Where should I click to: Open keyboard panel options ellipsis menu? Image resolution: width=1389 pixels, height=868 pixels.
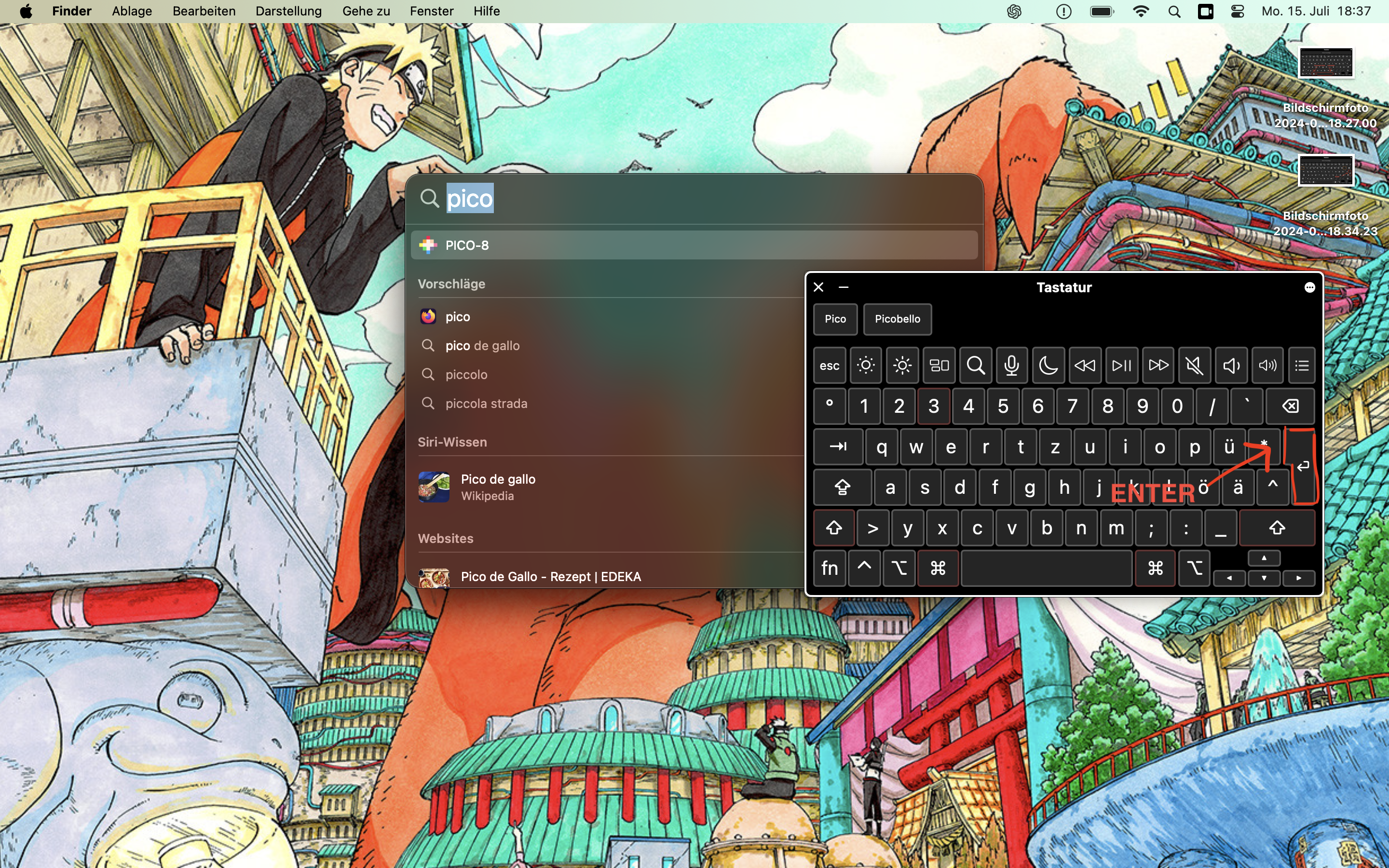(1309, 287)
